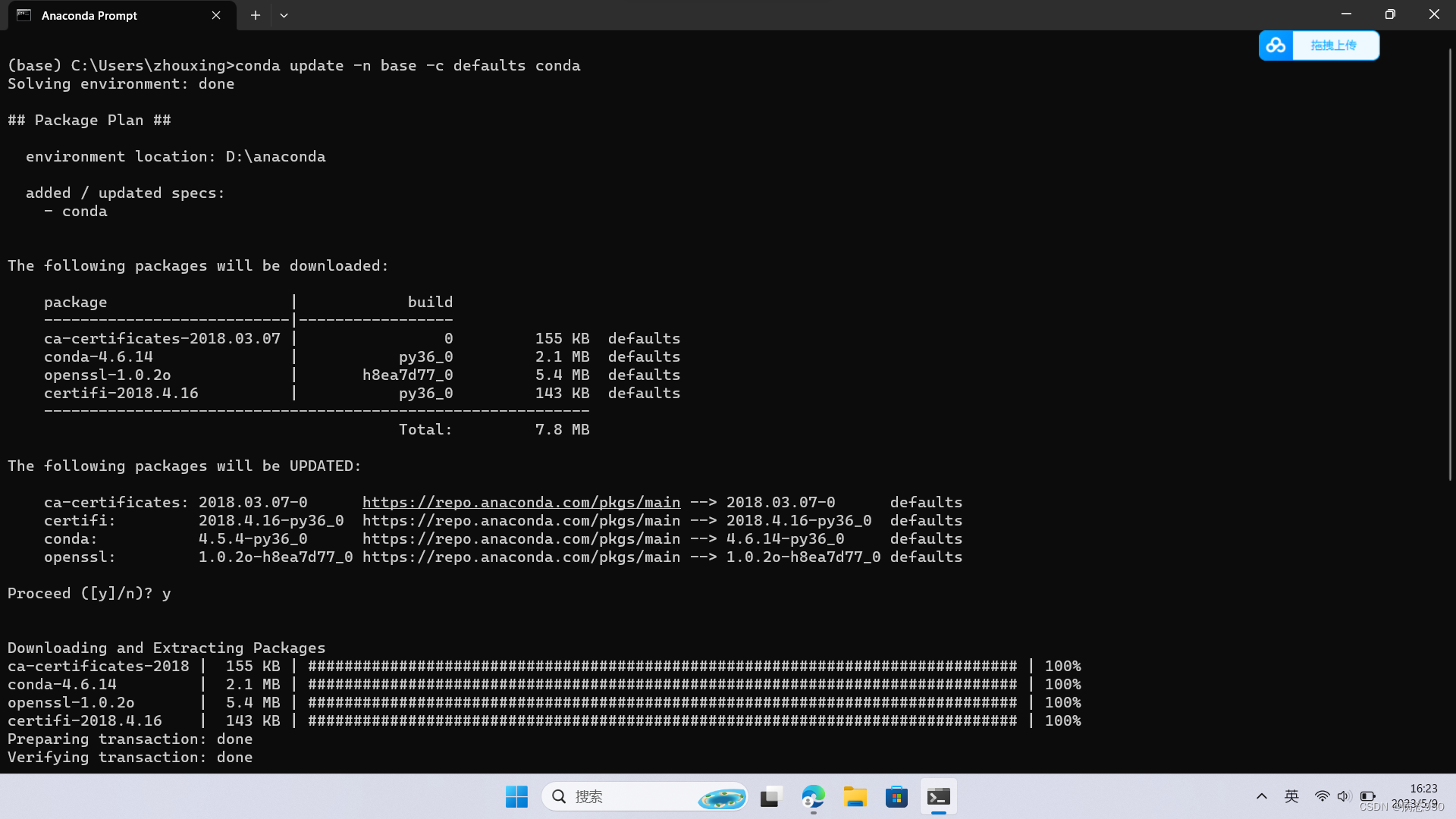Show hidden system tray icons chevron
The image size is (1456, 819).
(1262, 796)
